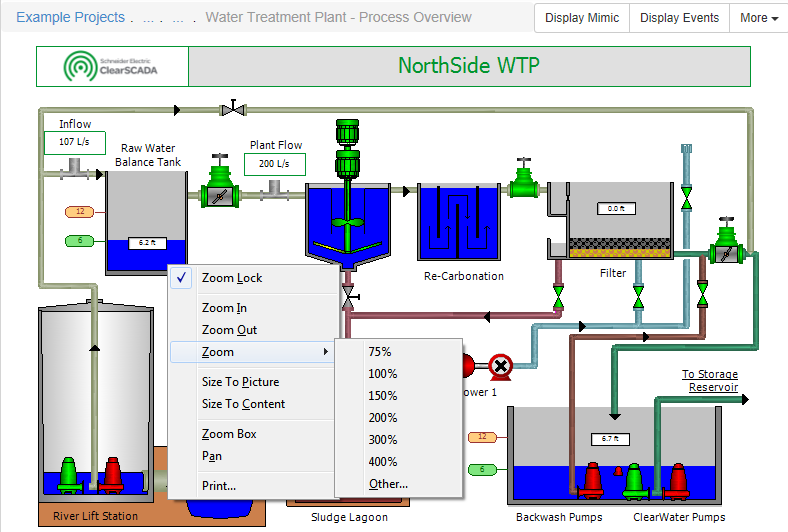Select green valve after Raw Water Balance Tank
Screen dimensions: 788x532
pyautogui.click(x=220, y=188)
